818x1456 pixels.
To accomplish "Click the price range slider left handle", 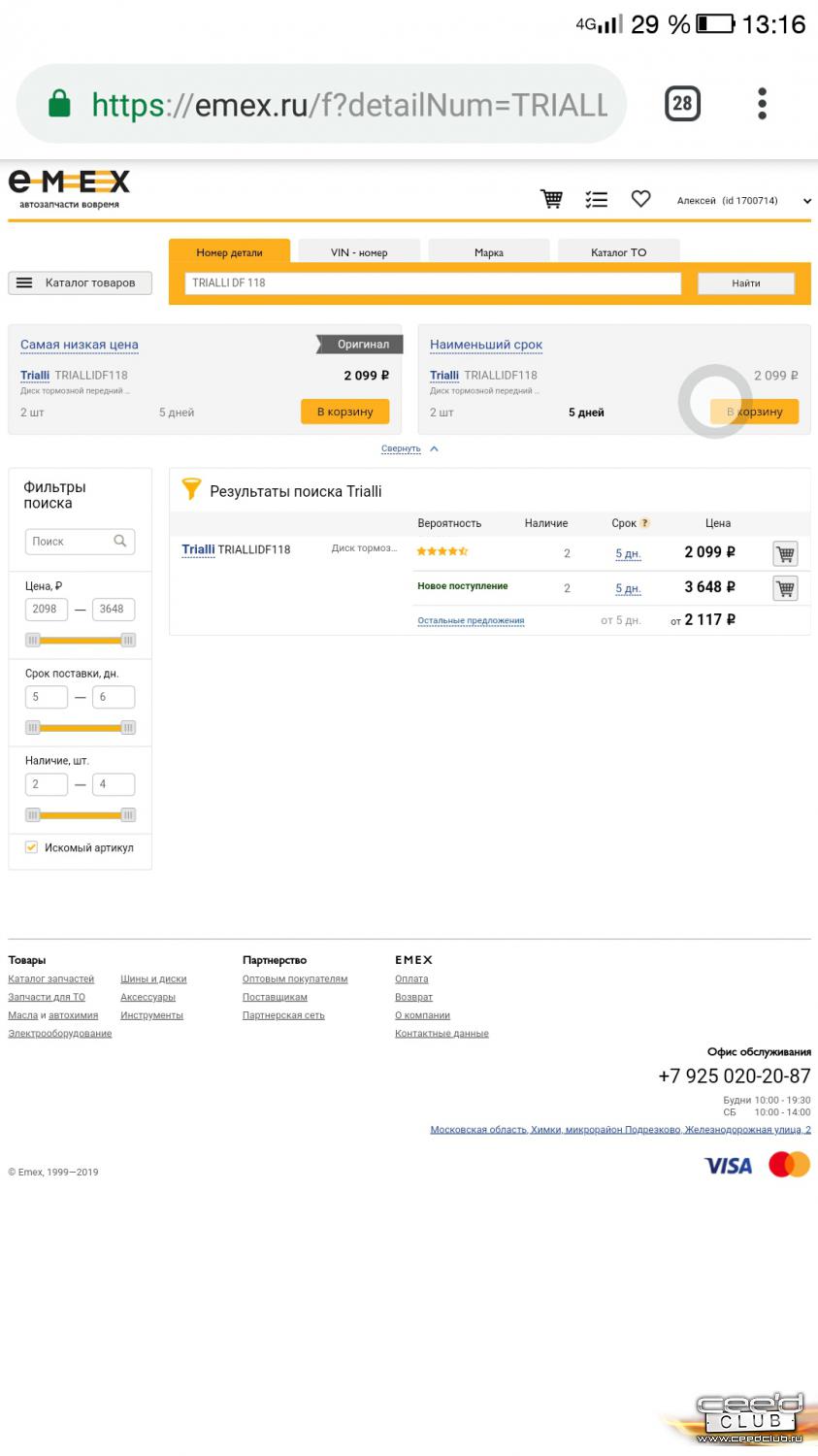I will click(33, 641).
